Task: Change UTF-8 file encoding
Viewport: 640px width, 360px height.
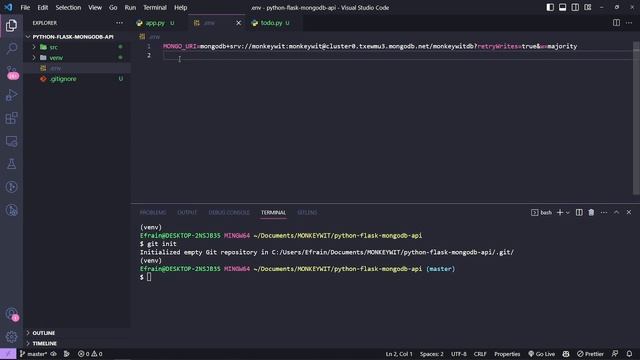Action: click(458, 354)
